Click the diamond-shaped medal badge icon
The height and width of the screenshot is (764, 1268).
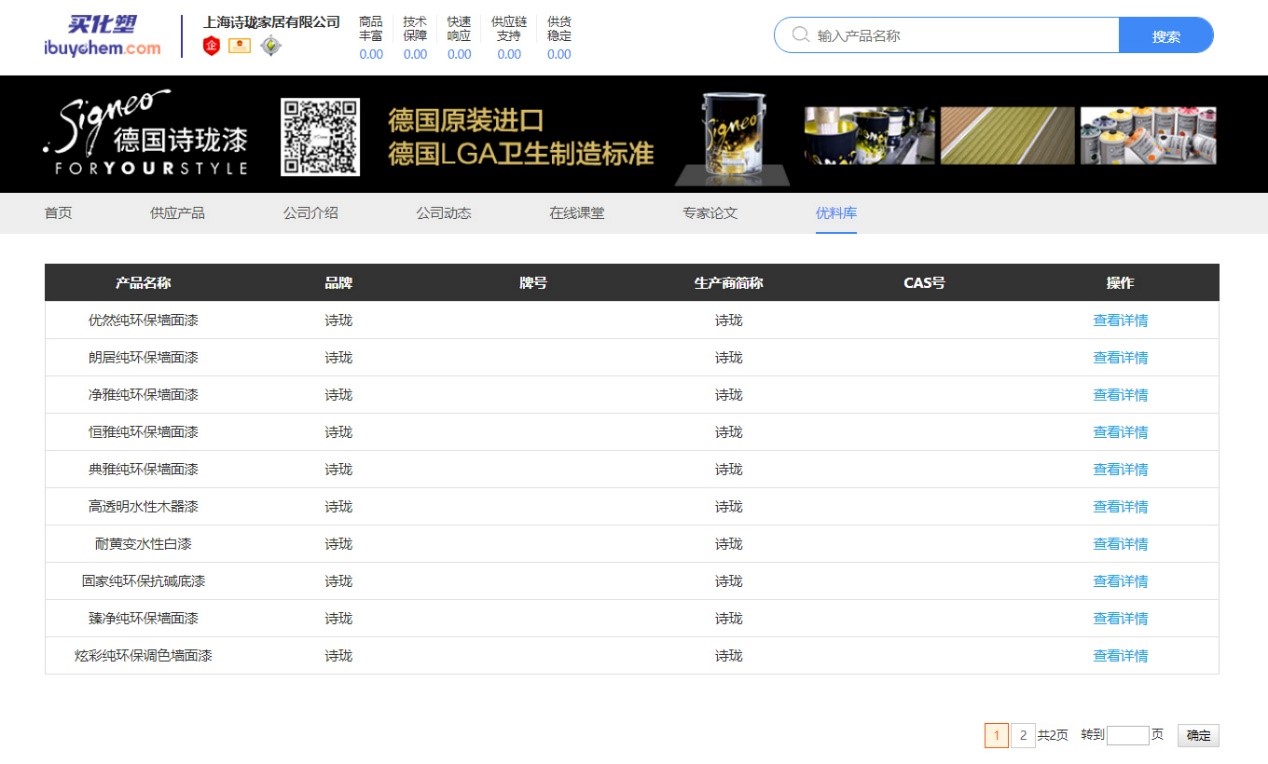271,46
